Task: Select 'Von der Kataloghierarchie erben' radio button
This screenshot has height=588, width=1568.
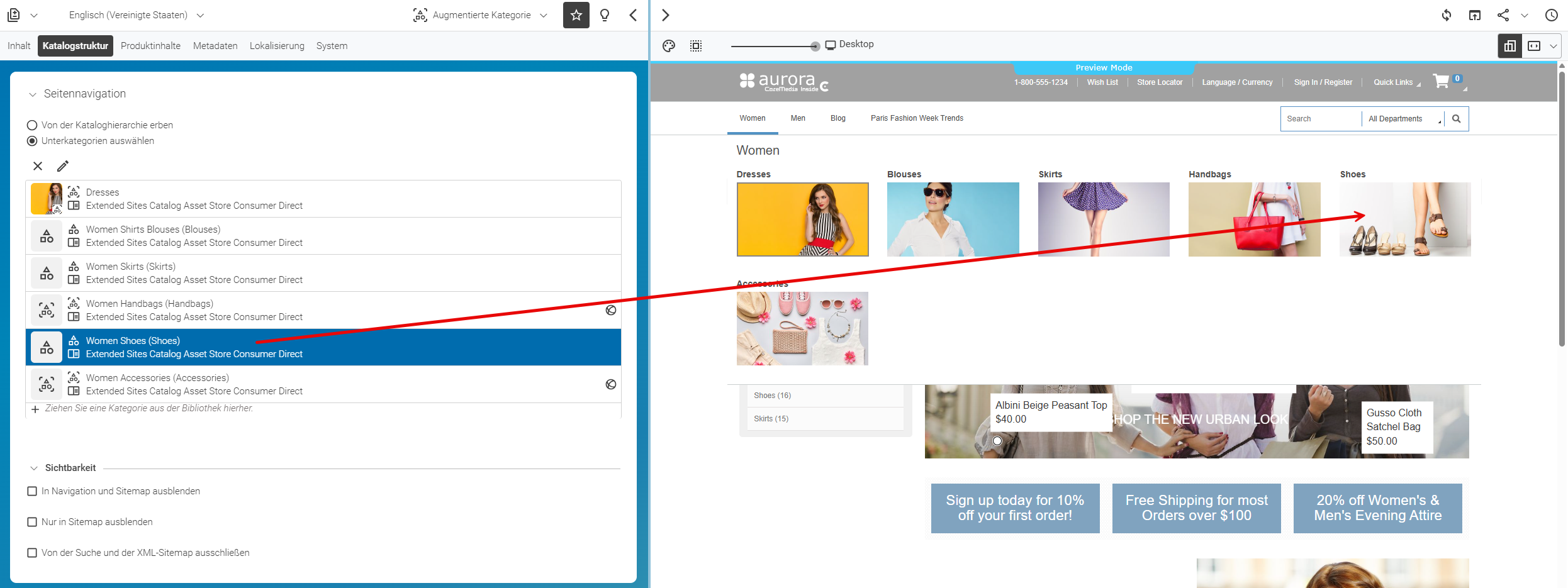Action: (x=32, y=125)
